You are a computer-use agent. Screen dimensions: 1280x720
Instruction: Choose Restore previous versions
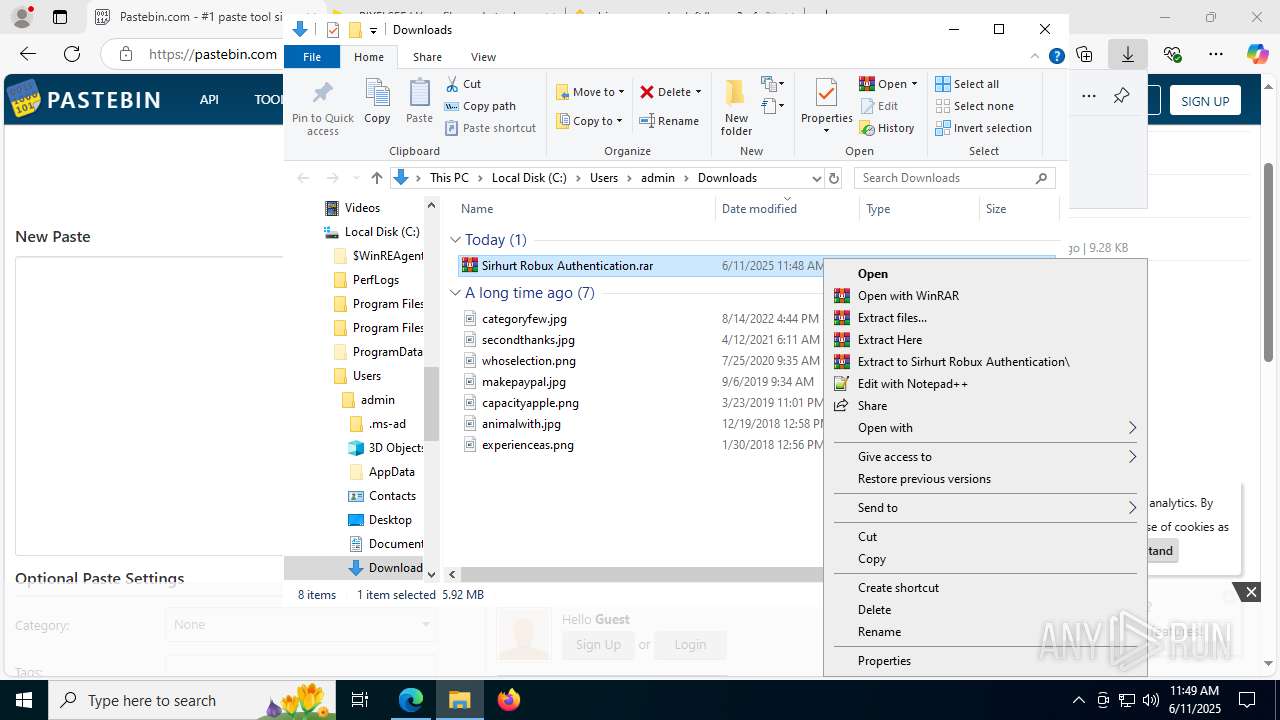pyautogui.click(x=985, y=479)
